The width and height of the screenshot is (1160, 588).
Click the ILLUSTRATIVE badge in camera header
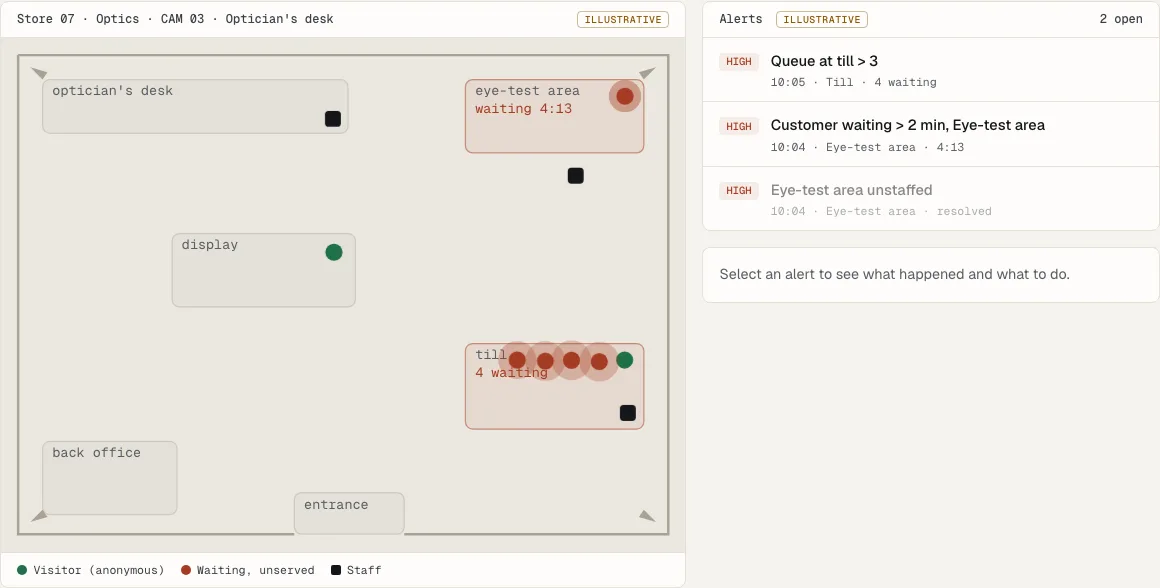623,19
